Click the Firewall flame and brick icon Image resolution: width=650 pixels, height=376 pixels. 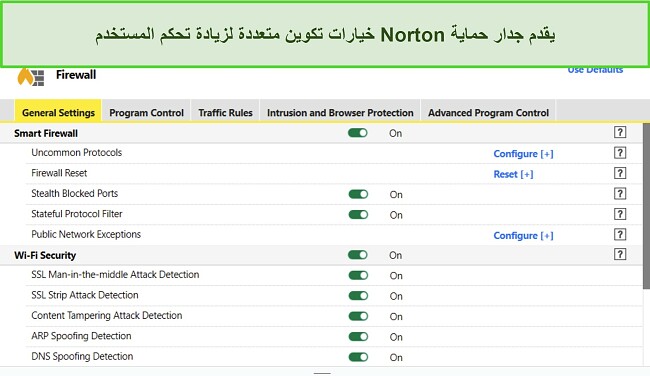(31, 77)
